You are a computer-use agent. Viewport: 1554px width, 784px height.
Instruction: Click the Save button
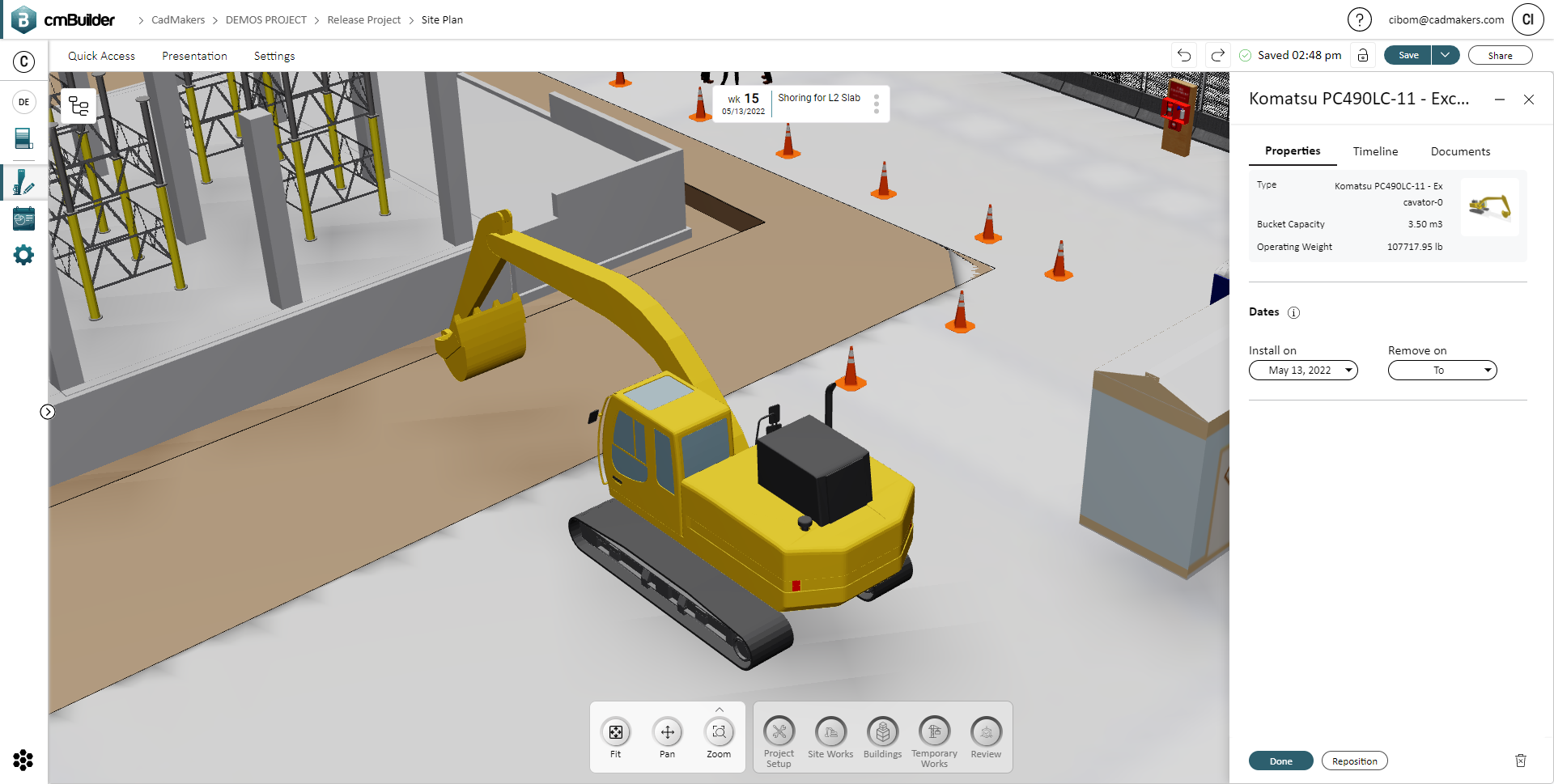pyautogui.click(x=1408, y=55)
